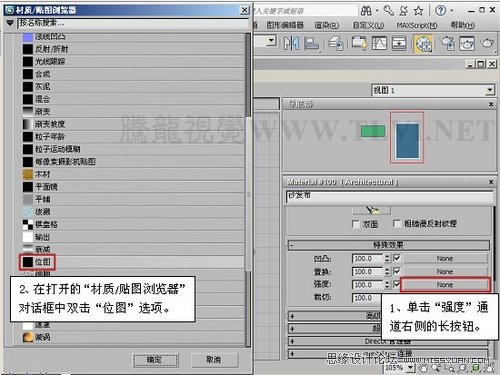The width and height of the screenshot is (500, 375).
Task: Click the eyedropper pick material button
Action: [371, 210]
